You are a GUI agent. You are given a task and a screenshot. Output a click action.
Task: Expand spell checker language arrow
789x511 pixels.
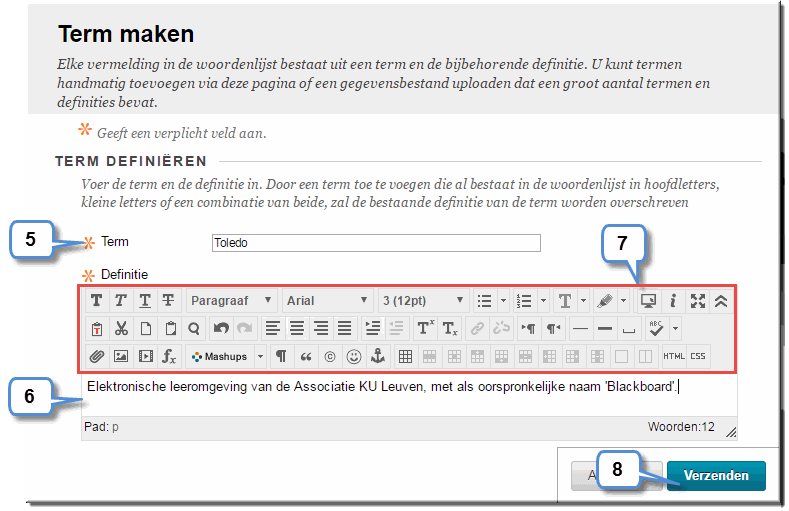[x=675, y=329]
